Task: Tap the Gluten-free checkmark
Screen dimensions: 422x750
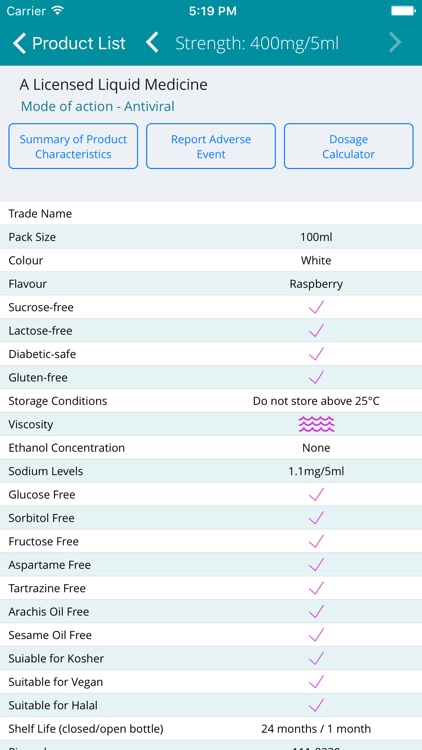Action: tap(316, 377)
